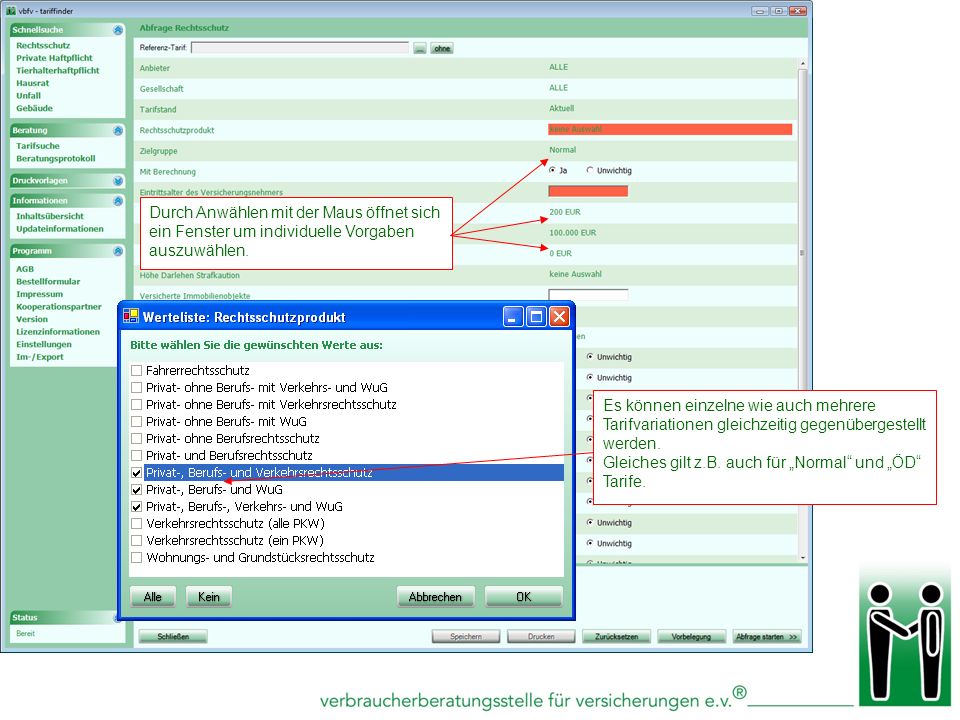Uncheck Privat-, Berufs- und Verkehrsrechtsschutz
The height and width of the screenshot is (720, 960).
click(137, 473)
